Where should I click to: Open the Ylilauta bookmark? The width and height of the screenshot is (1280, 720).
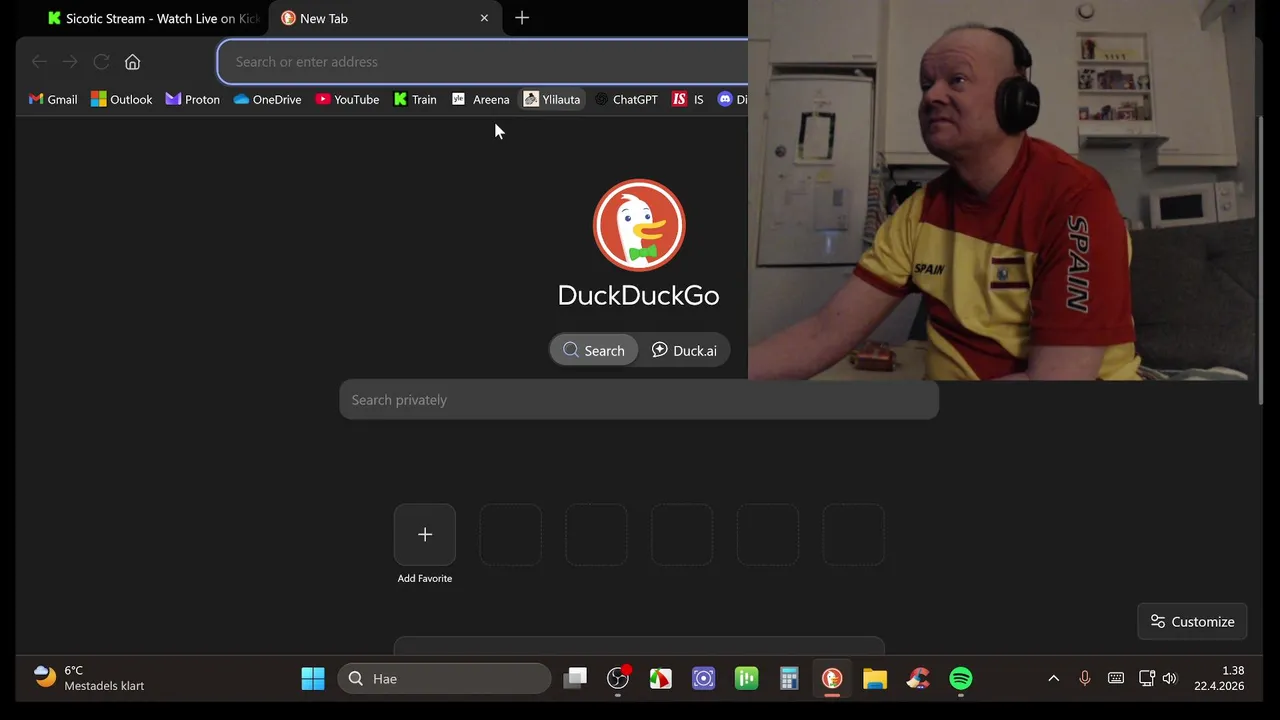[x=552, y=99]
